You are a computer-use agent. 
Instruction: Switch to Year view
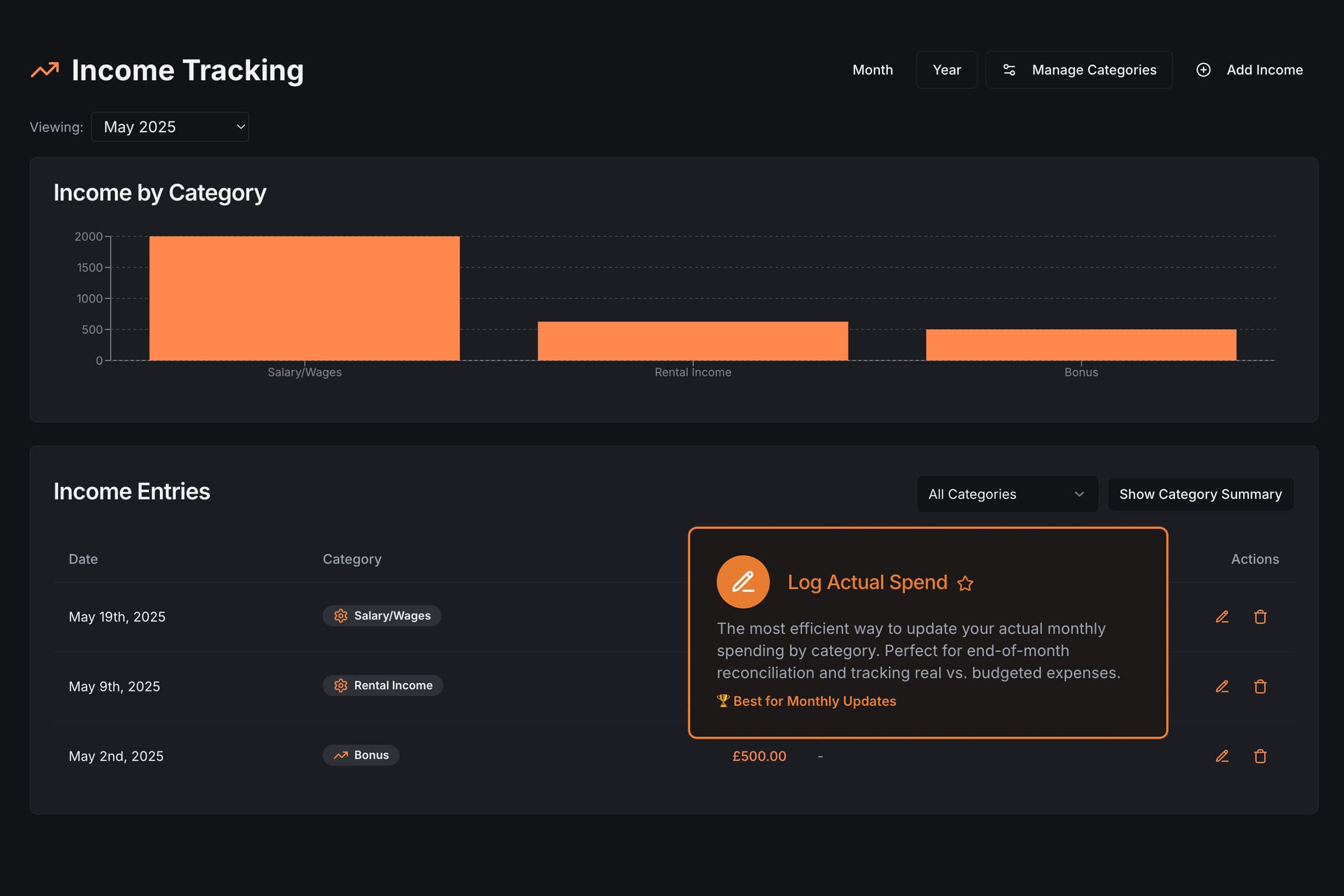point(946,69)
